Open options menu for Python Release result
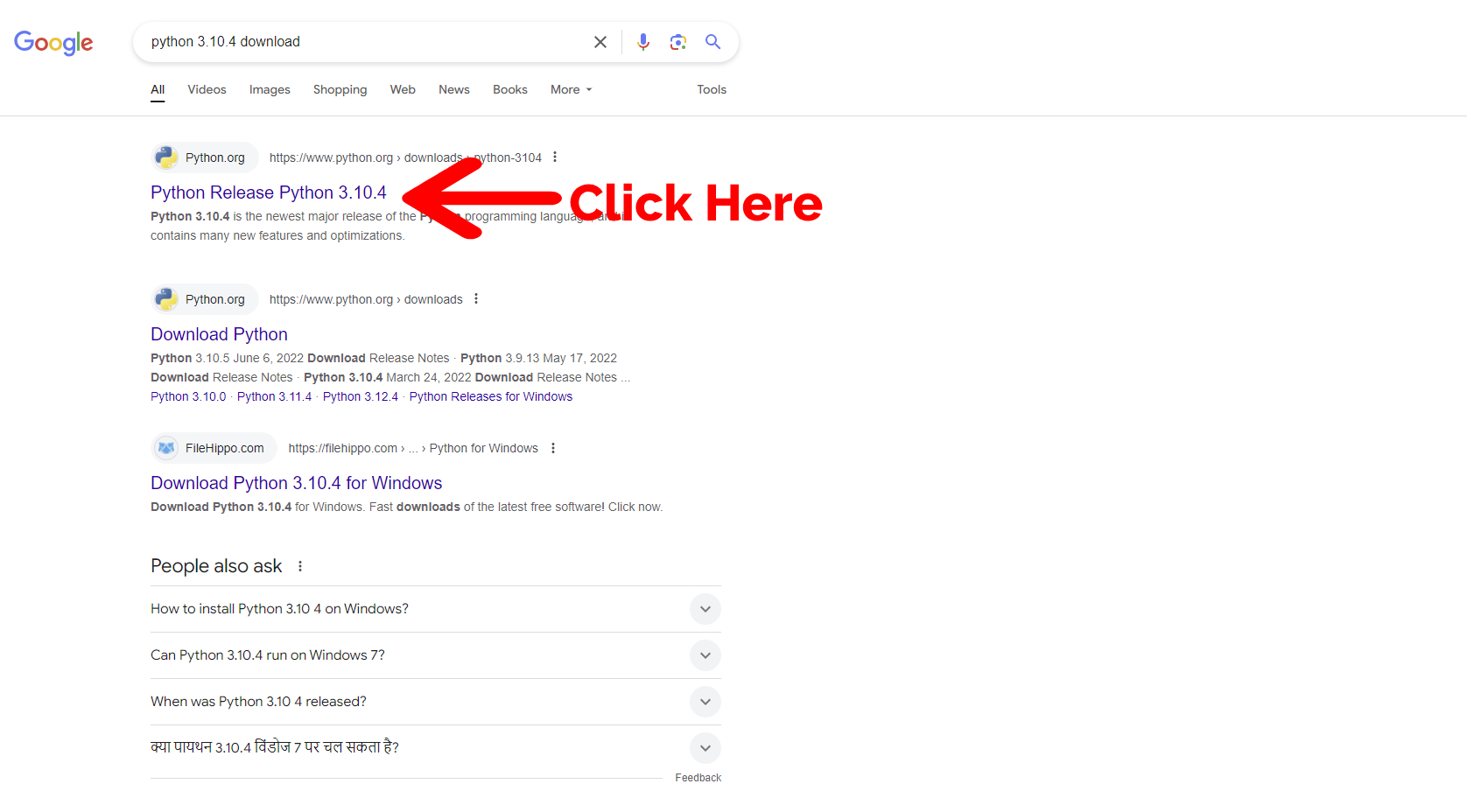 (x=555, y=157)
